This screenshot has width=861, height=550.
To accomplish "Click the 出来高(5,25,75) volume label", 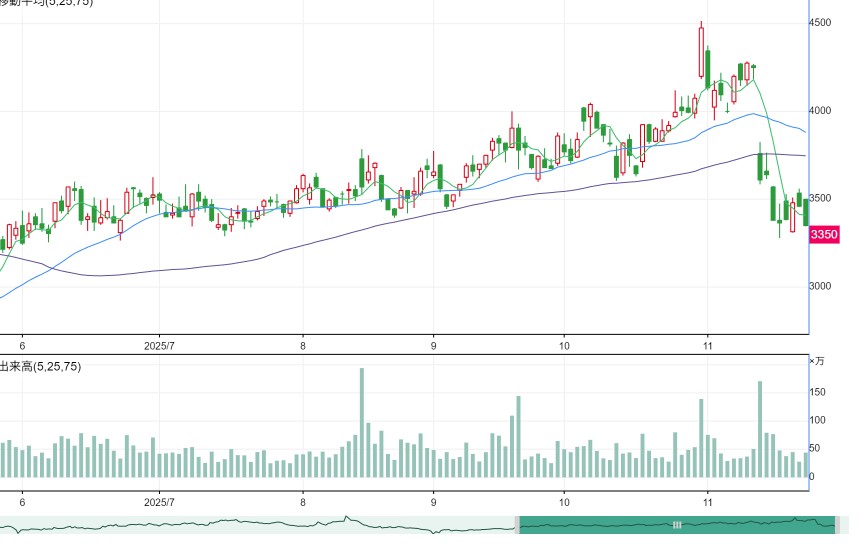I will point(40,366).
